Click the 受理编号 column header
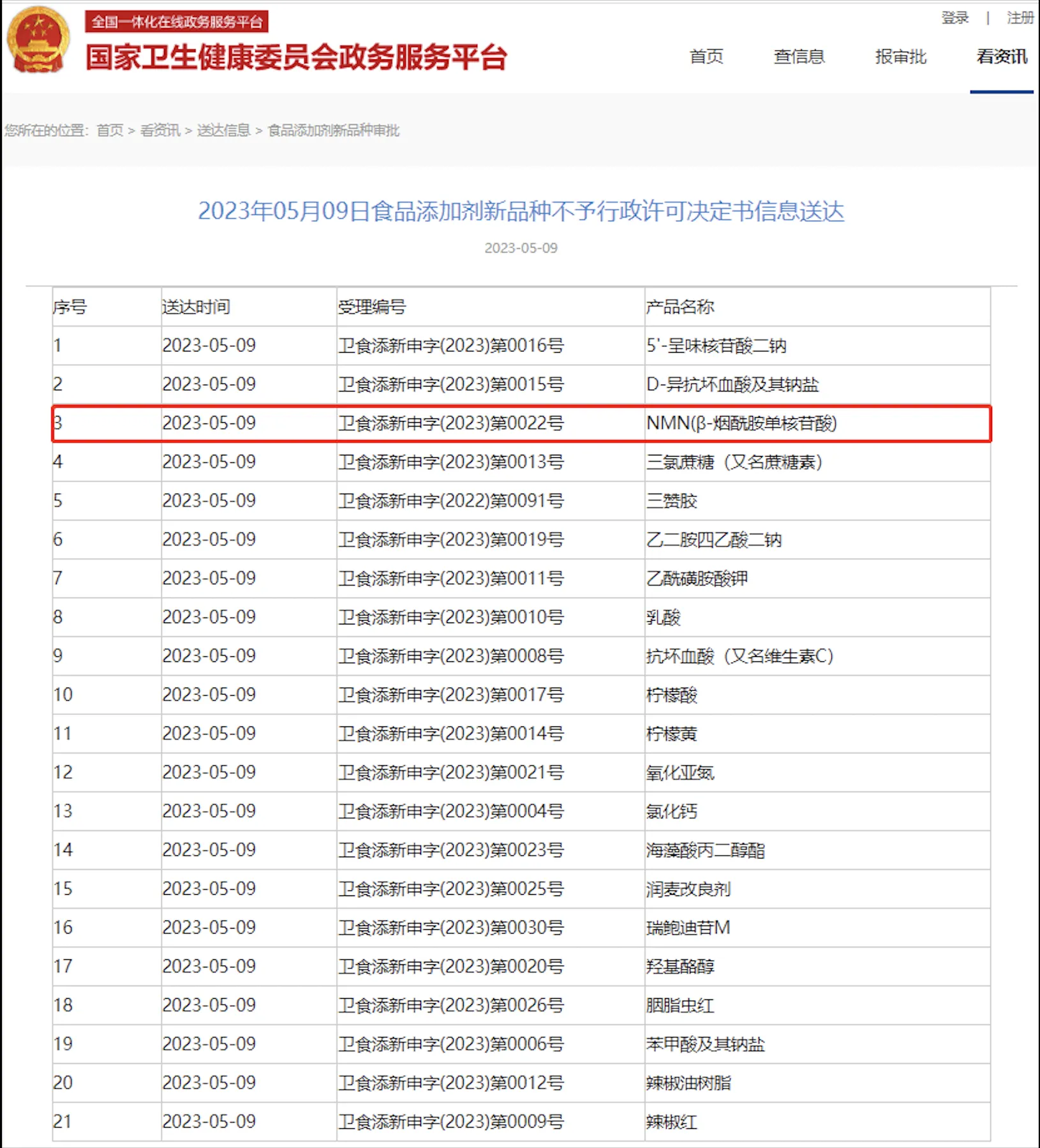This screenshot has width=1040, height=1148. (x=372, y=307)
